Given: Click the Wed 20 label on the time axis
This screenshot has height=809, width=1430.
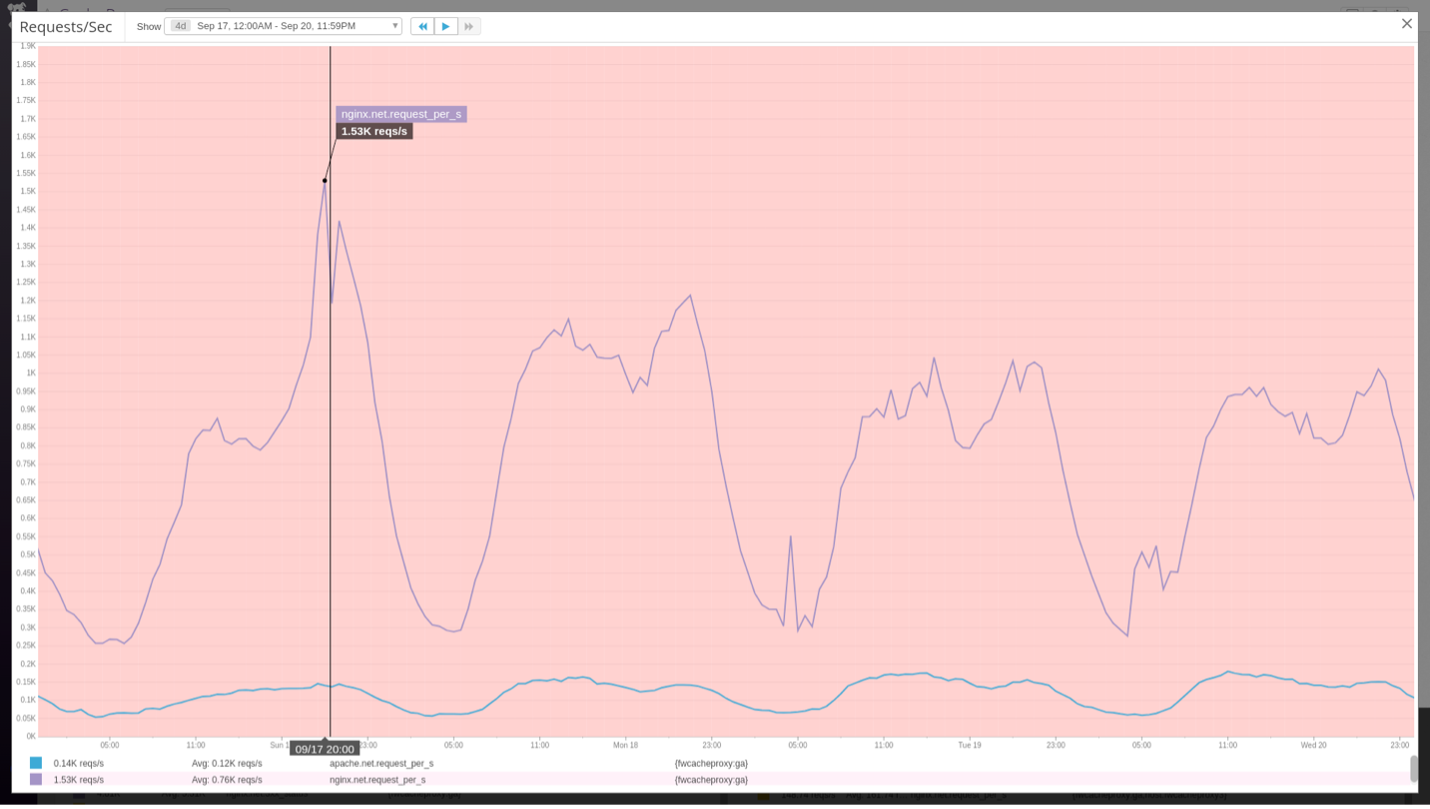Looking at the screenshot, I should coord(1313,745).
